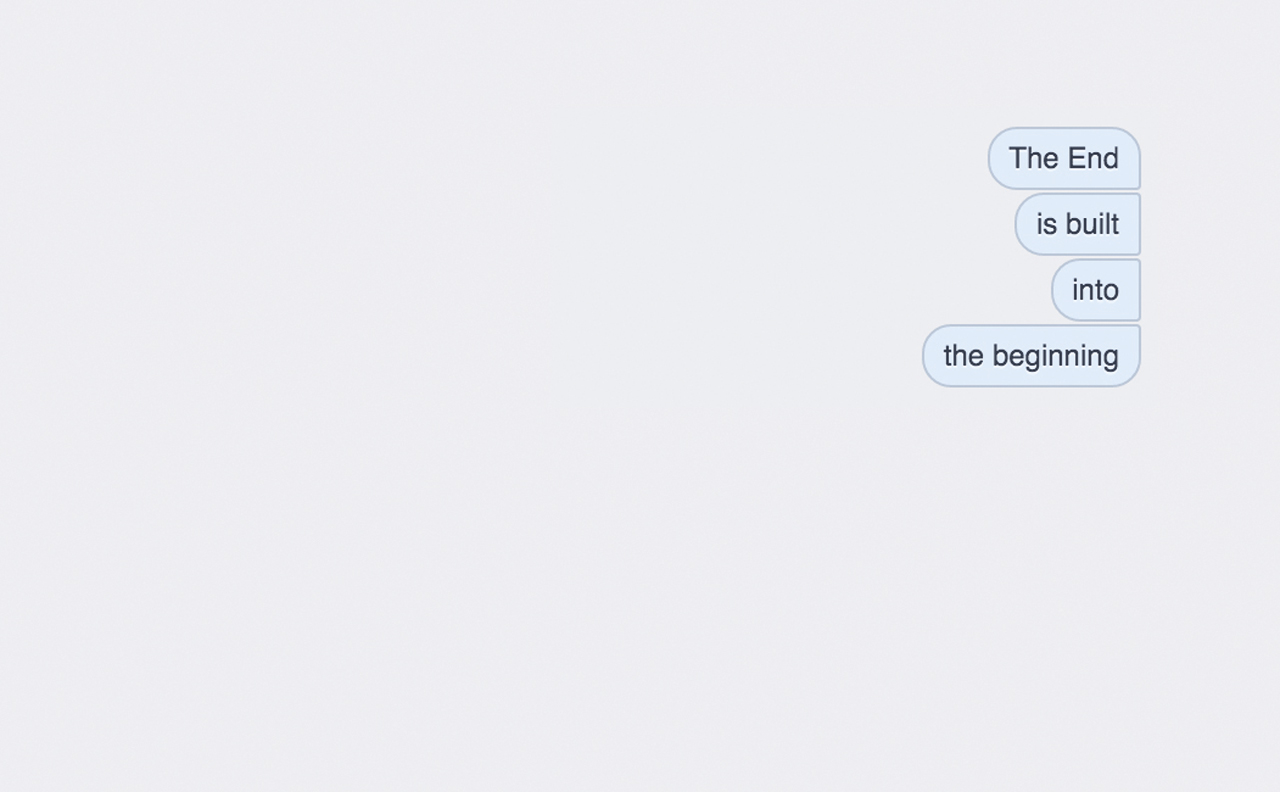Screen dimensions: 1280x792
Task: Click the empty conversation area left of the bubbles
Action: (450, 400)
